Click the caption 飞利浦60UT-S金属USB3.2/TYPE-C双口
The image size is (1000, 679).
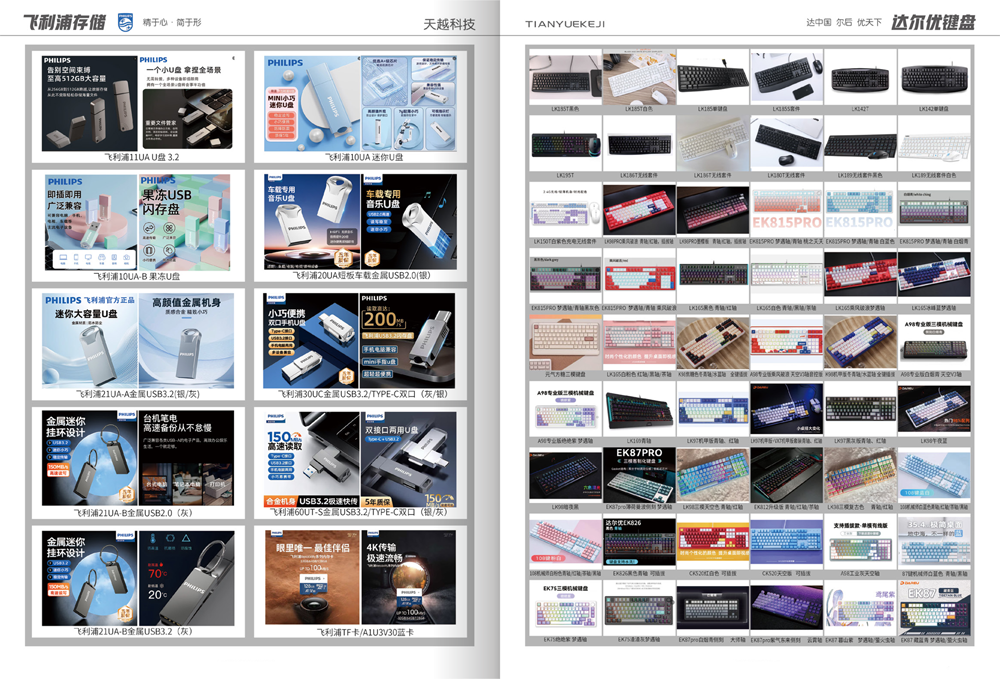click(358, 512)
